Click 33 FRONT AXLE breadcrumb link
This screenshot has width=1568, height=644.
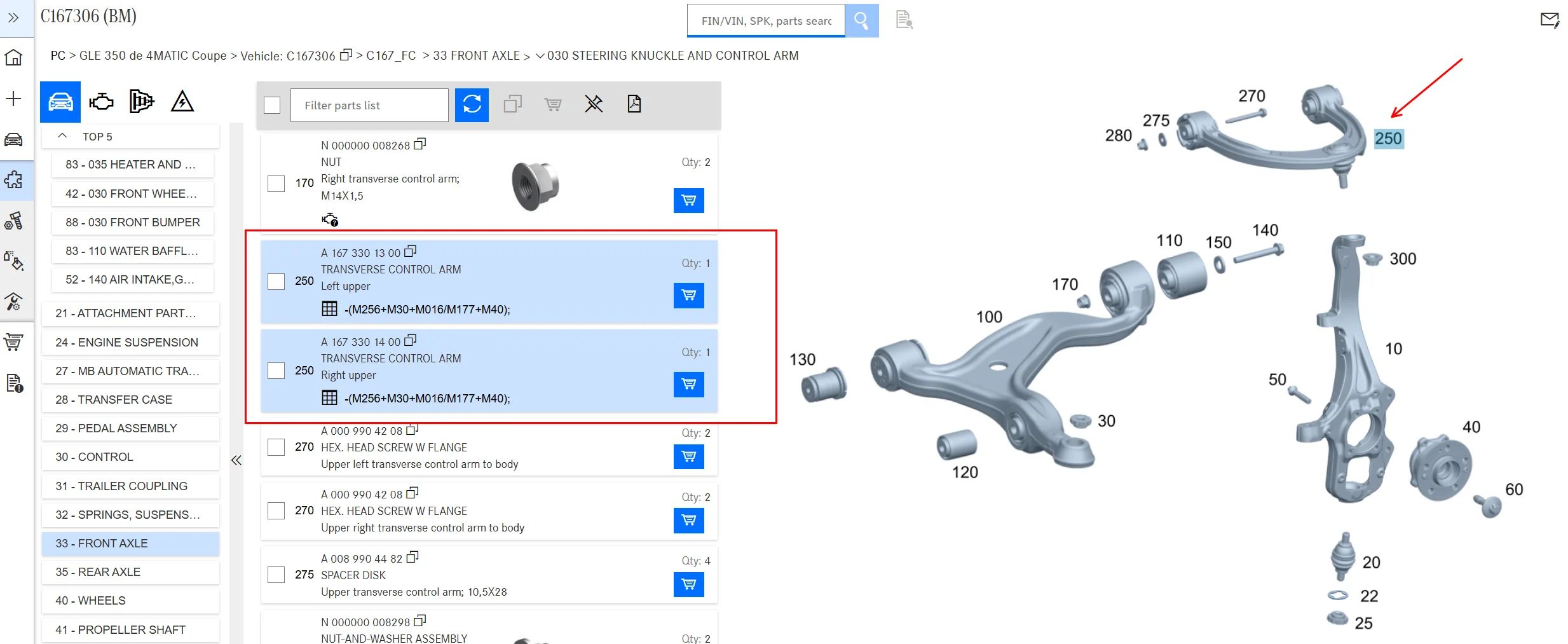[x=476, y=56]
